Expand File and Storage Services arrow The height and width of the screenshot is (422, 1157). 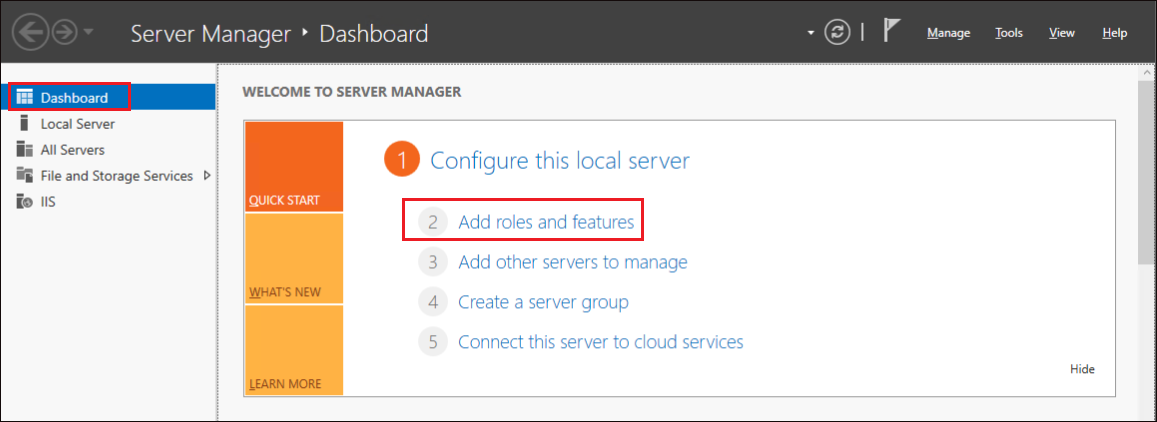click(207, 176)
